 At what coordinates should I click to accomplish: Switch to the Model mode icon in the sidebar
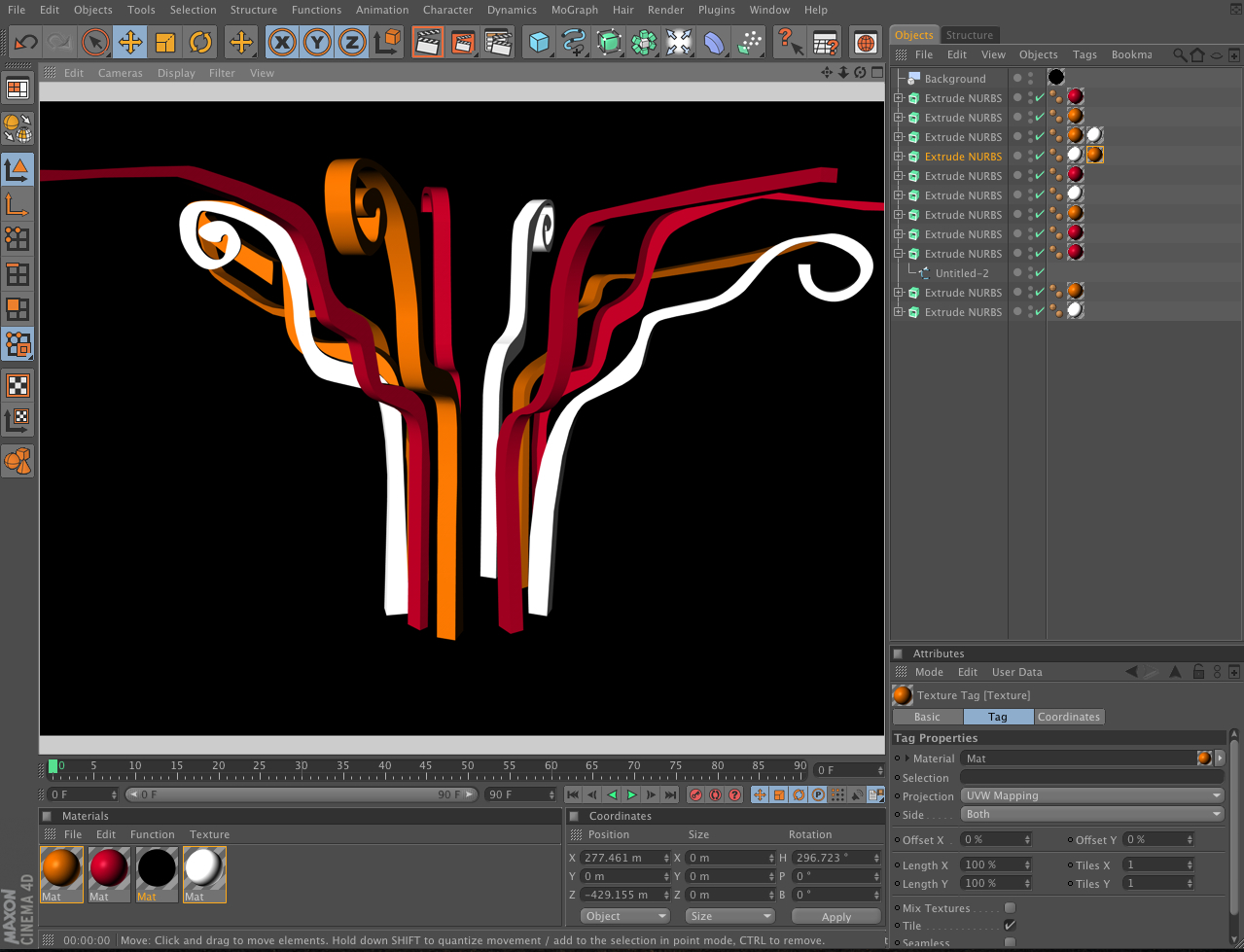coord(18,169)
